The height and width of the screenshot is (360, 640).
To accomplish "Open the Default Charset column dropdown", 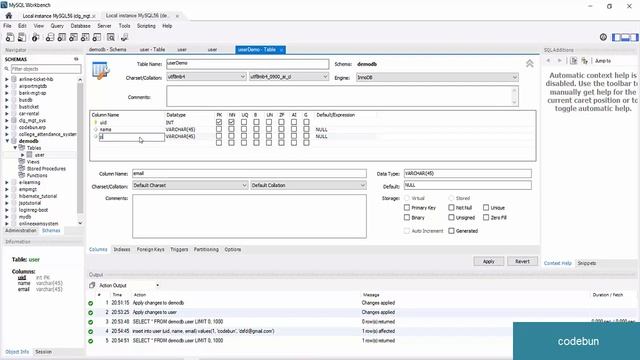I will coord(190,185).
